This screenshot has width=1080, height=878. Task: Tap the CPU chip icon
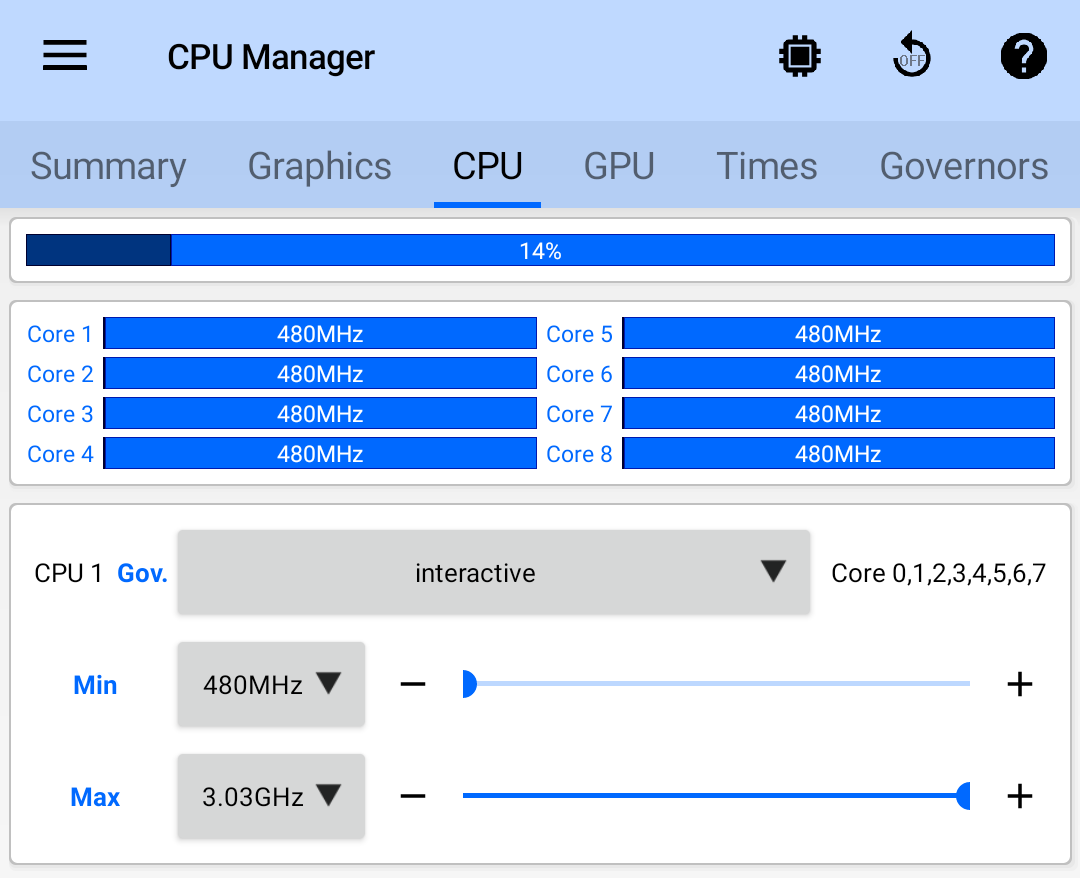(x=799, y=57)
